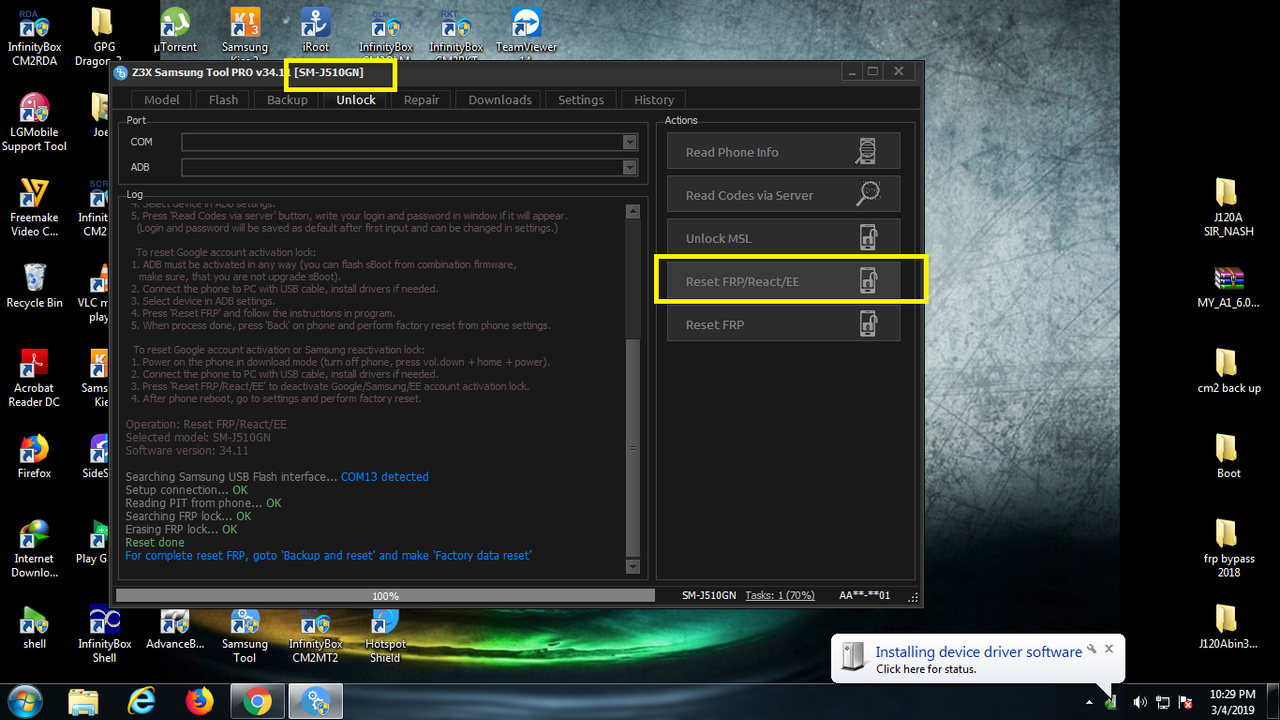Select the shell desktop shortcut
This screenshot has width=1280, height=720.
pyautogui.click(x=34, y=627)
